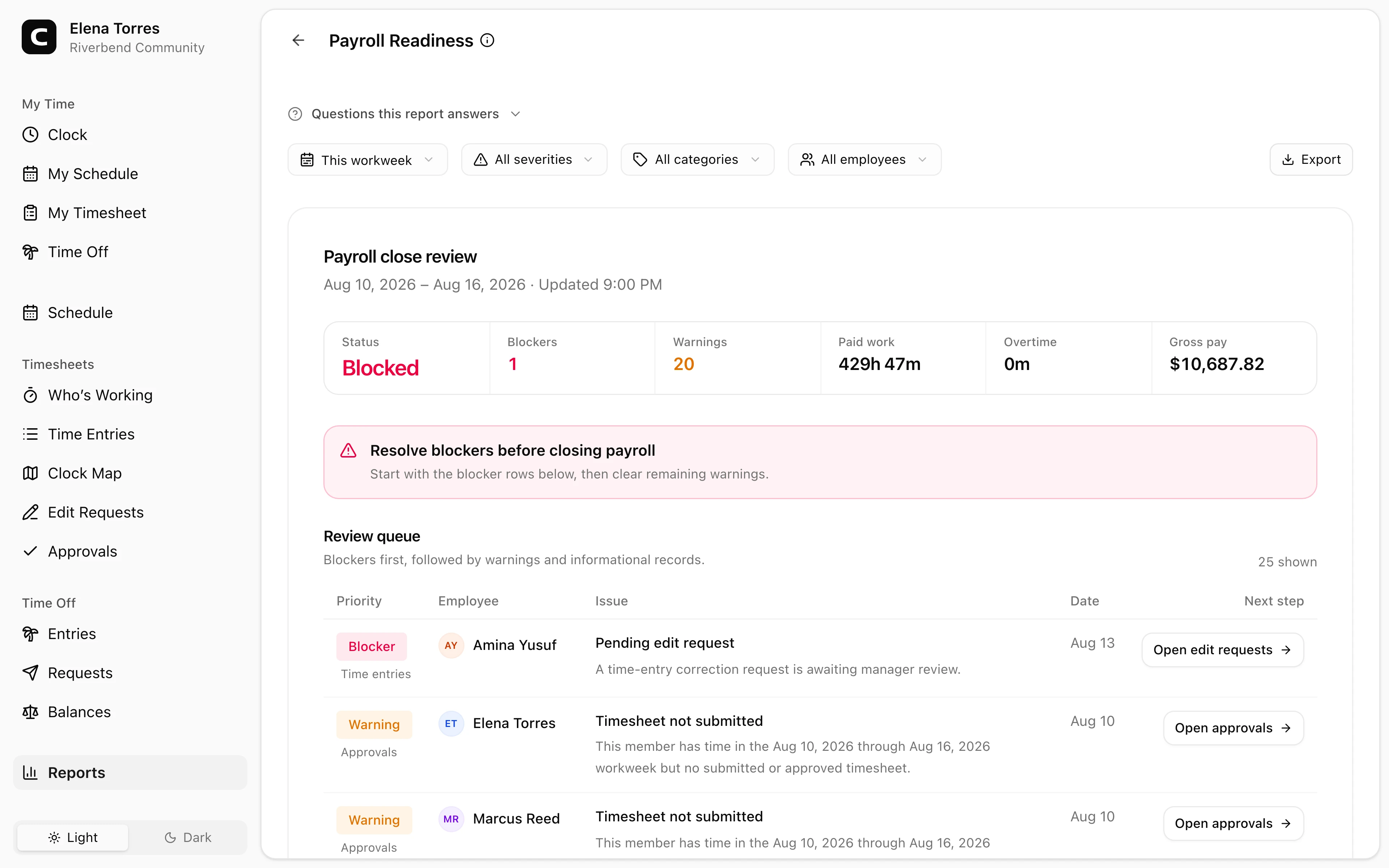Click the 25 shown count label

[x=1287, y=562]
